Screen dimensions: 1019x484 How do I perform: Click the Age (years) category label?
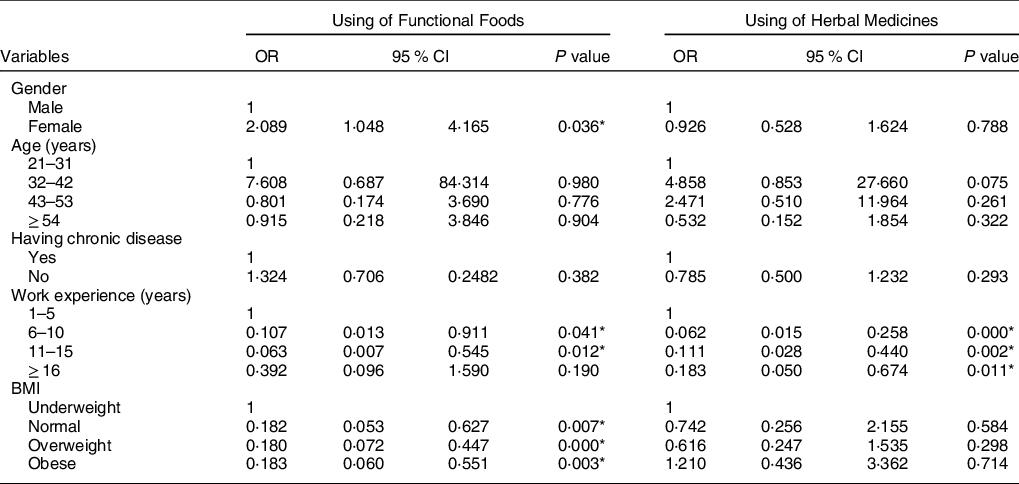(x=56, y=143)
